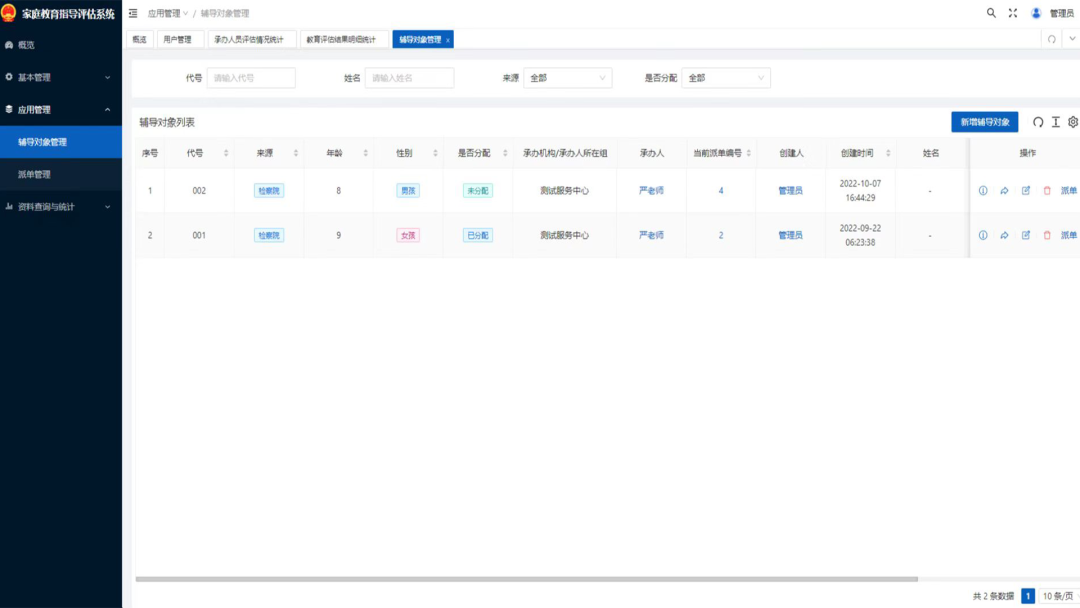The width and height of the screenshot is (1080, 608).
Task: Open dispatch order number 2 link
Action: (721, 235)
